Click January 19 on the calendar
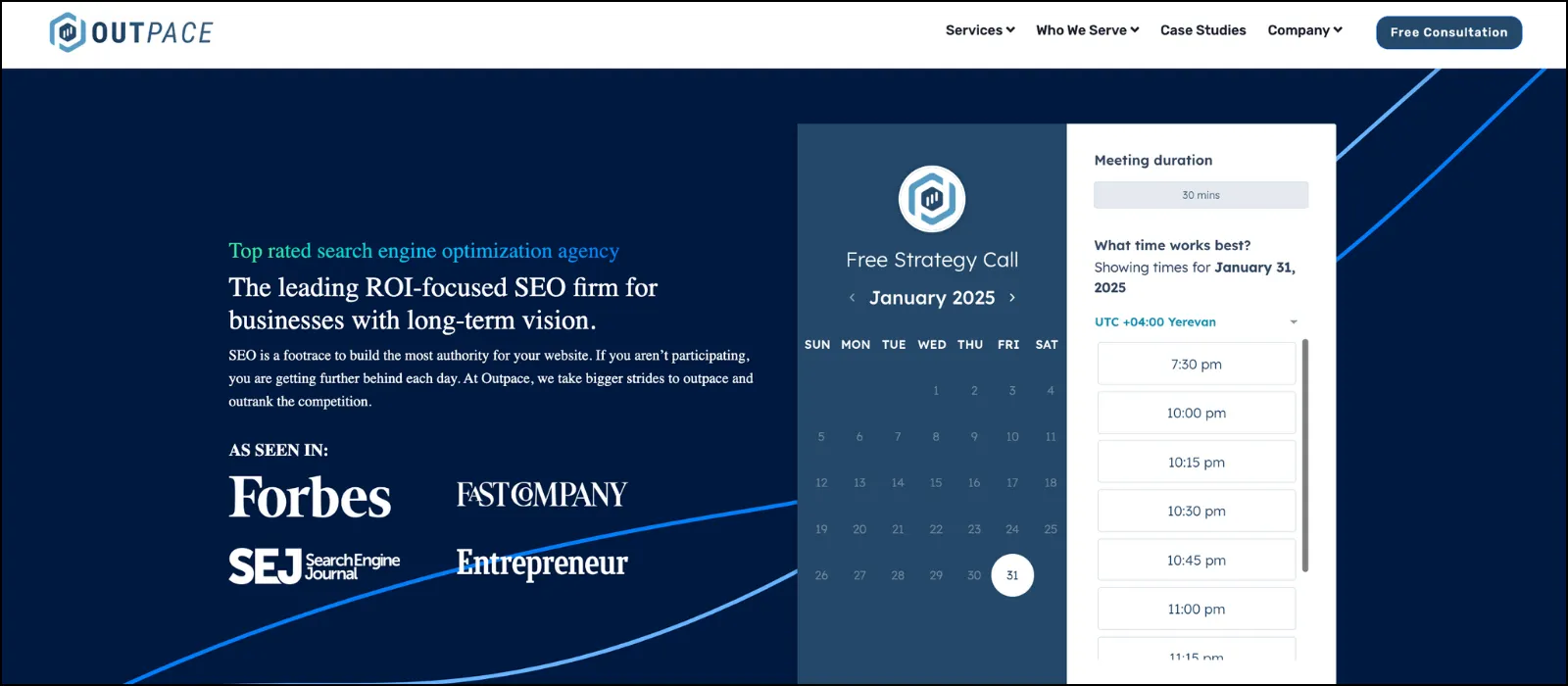The image size is (1568, 686). [x=821, y=529]
